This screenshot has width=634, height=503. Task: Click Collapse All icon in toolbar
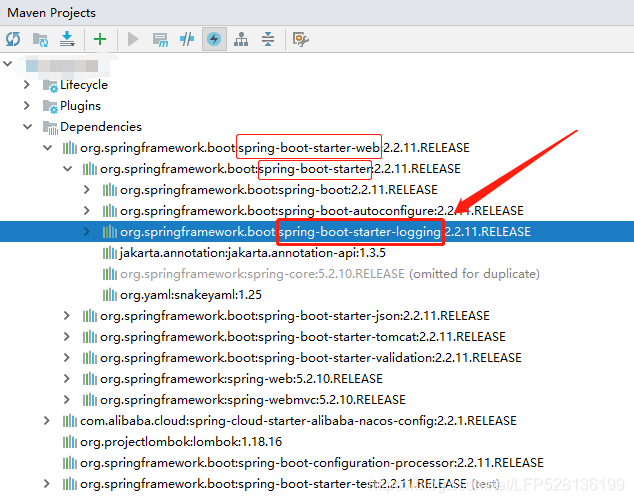coord(268,39)
